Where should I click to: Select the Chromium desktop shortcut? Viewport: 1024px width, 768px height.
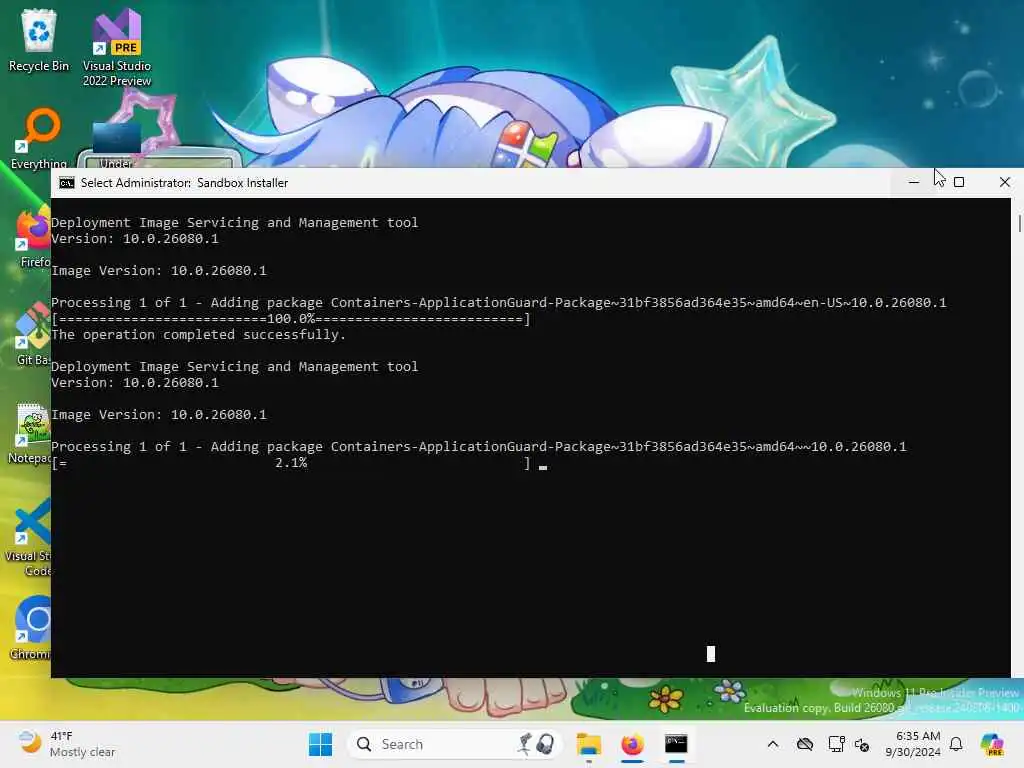point(30,628)
